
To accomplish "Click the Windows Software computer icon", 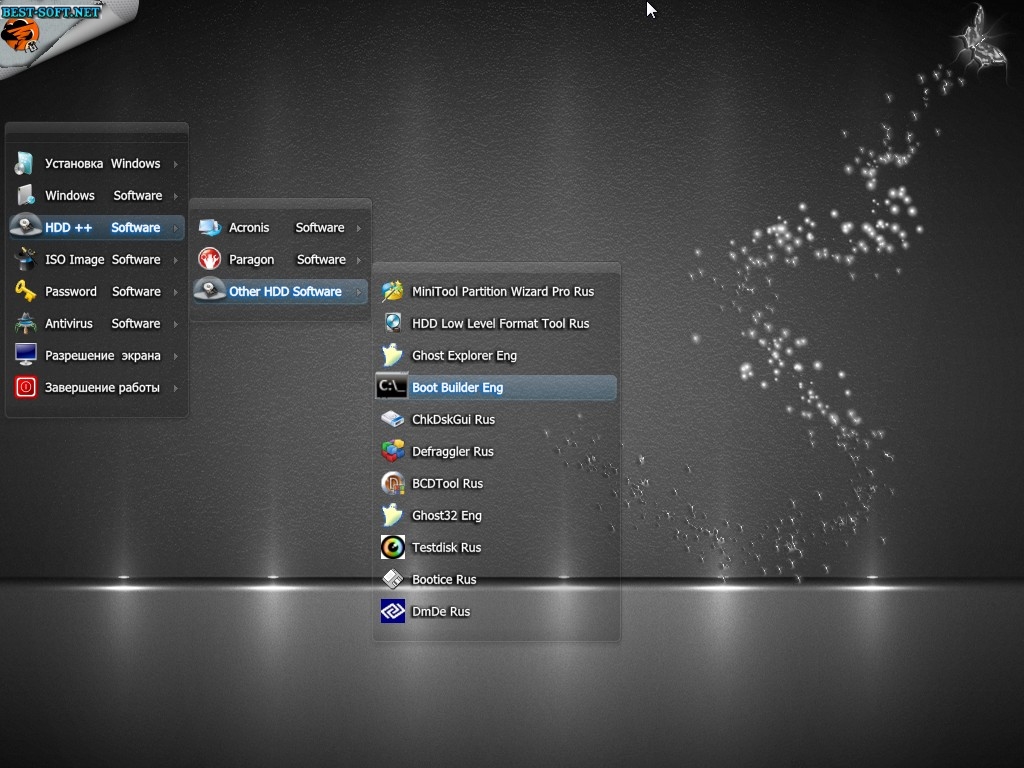I will tap(25, 195).
